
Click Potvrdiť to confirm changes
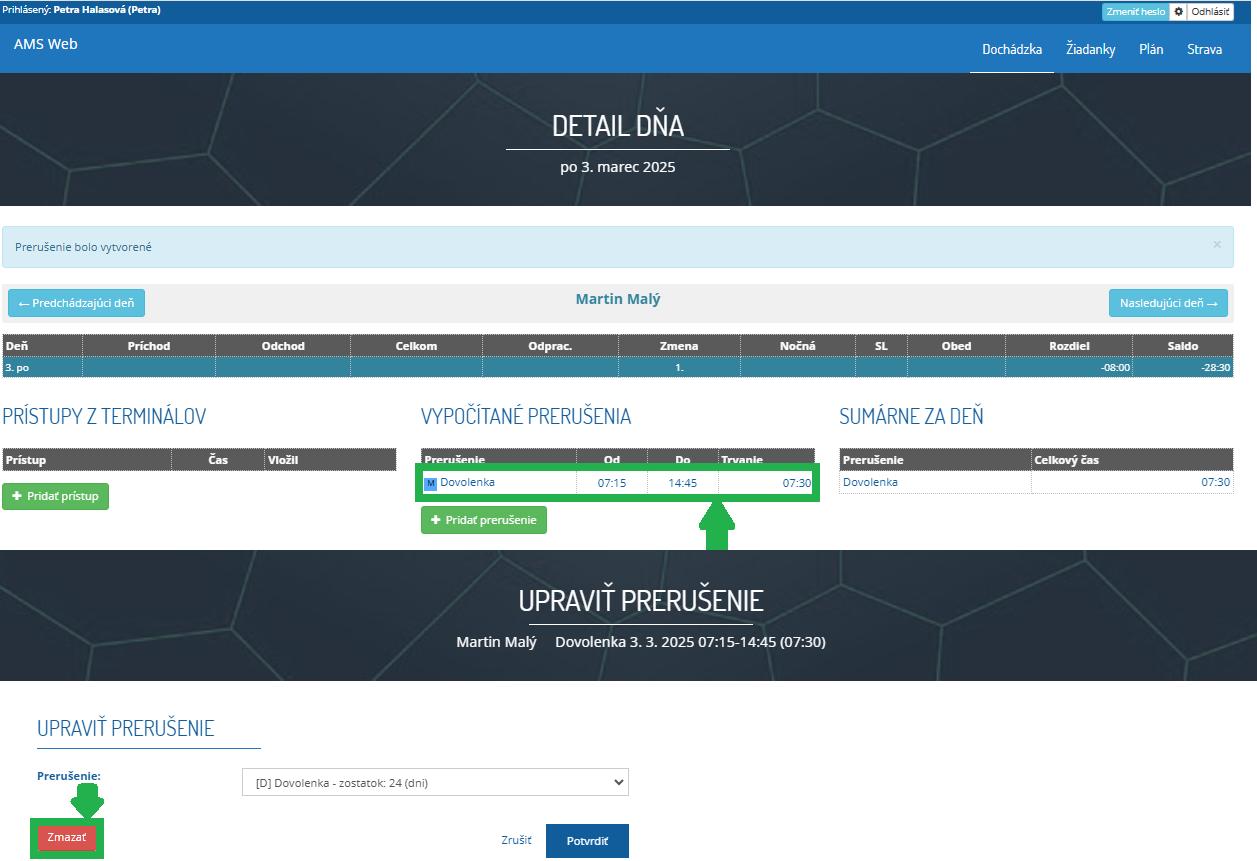587,840
